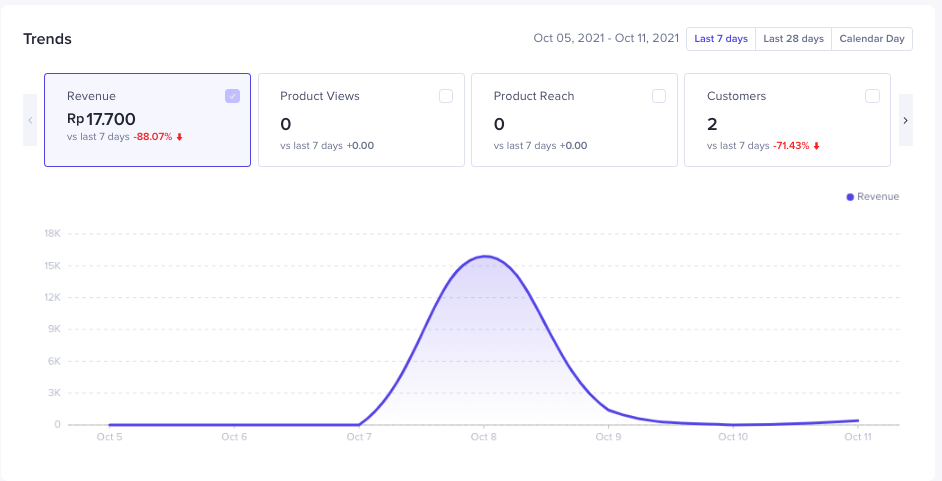Viewport: 942px width, 481px height.
Task: Tick the Product Reach checkbox
Action: [659, 96]
